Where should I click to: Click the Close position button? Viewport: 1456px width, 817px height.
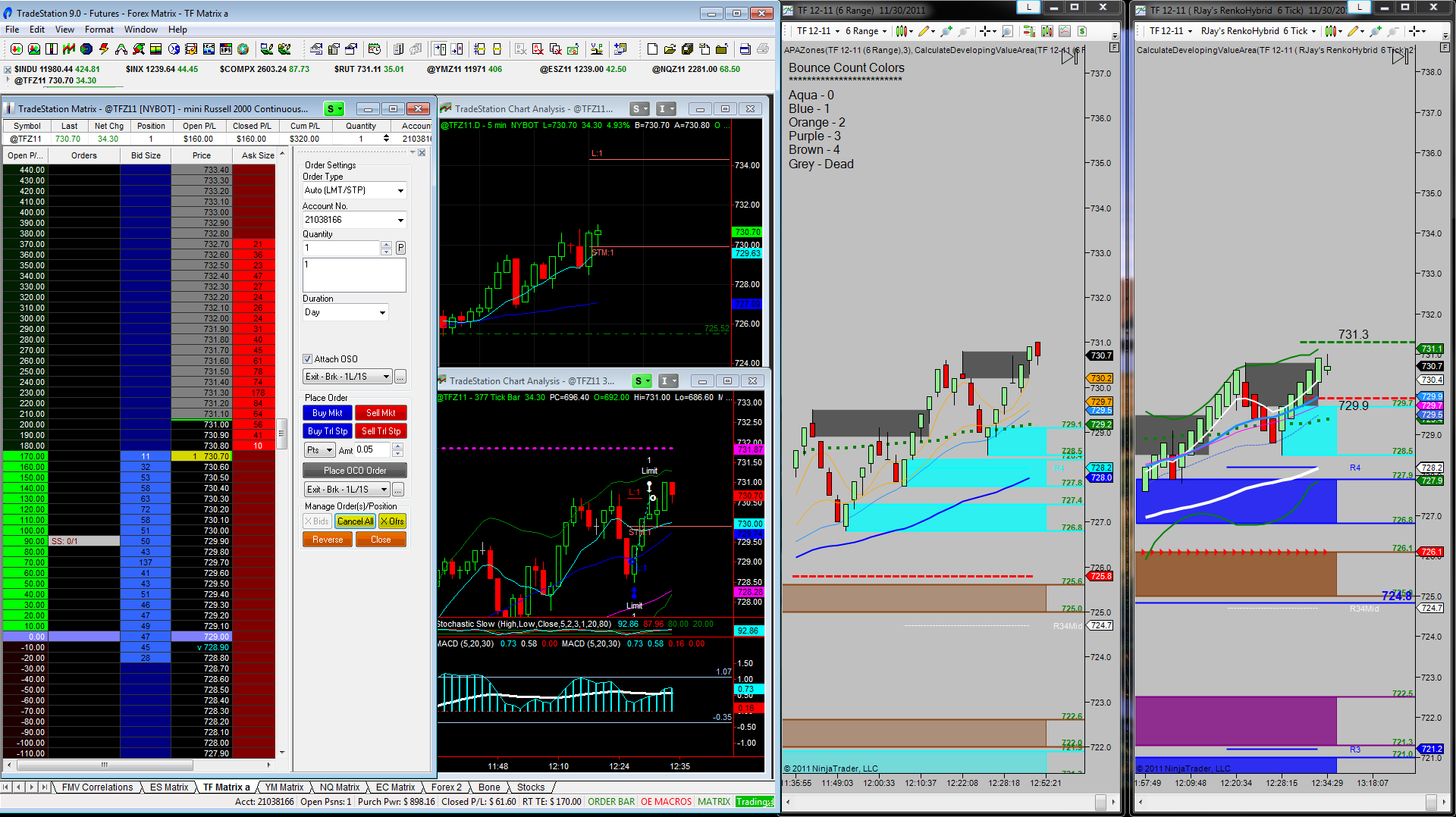click(x=381, y=540)
